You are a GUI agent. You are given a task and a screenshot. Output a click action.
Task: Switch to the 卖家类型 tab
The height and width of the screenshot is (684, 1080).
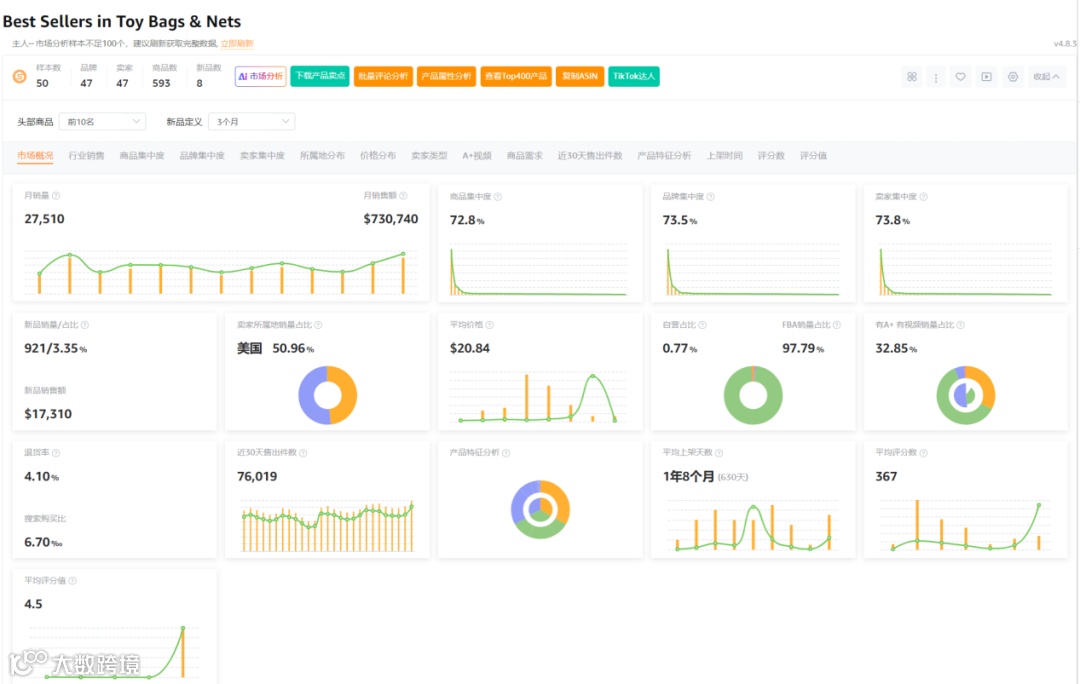[429, 156]
